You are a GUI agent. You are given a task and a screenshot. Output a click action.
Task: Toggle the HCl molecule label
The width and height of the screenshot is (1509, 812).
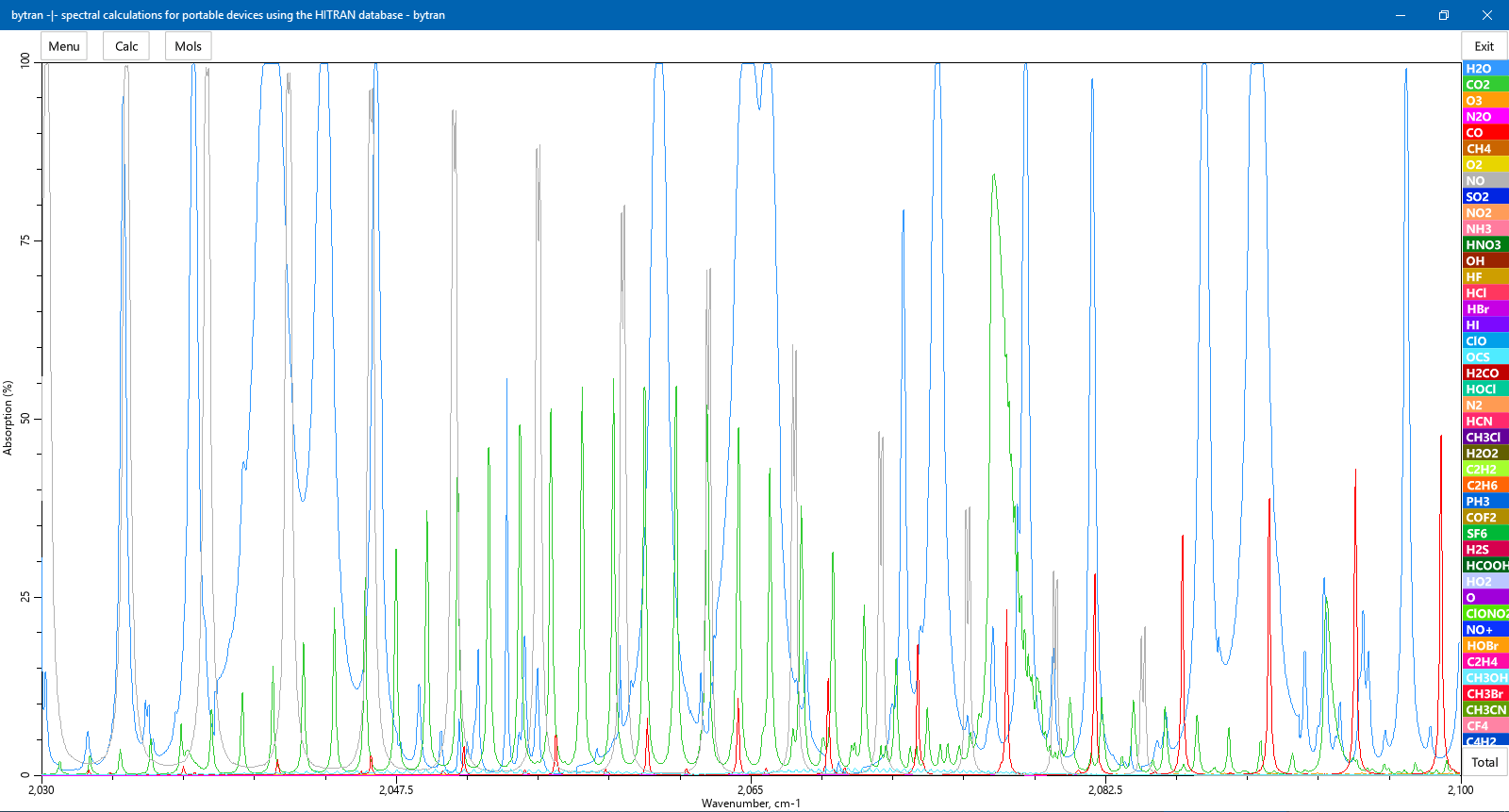coord(1485,293)
